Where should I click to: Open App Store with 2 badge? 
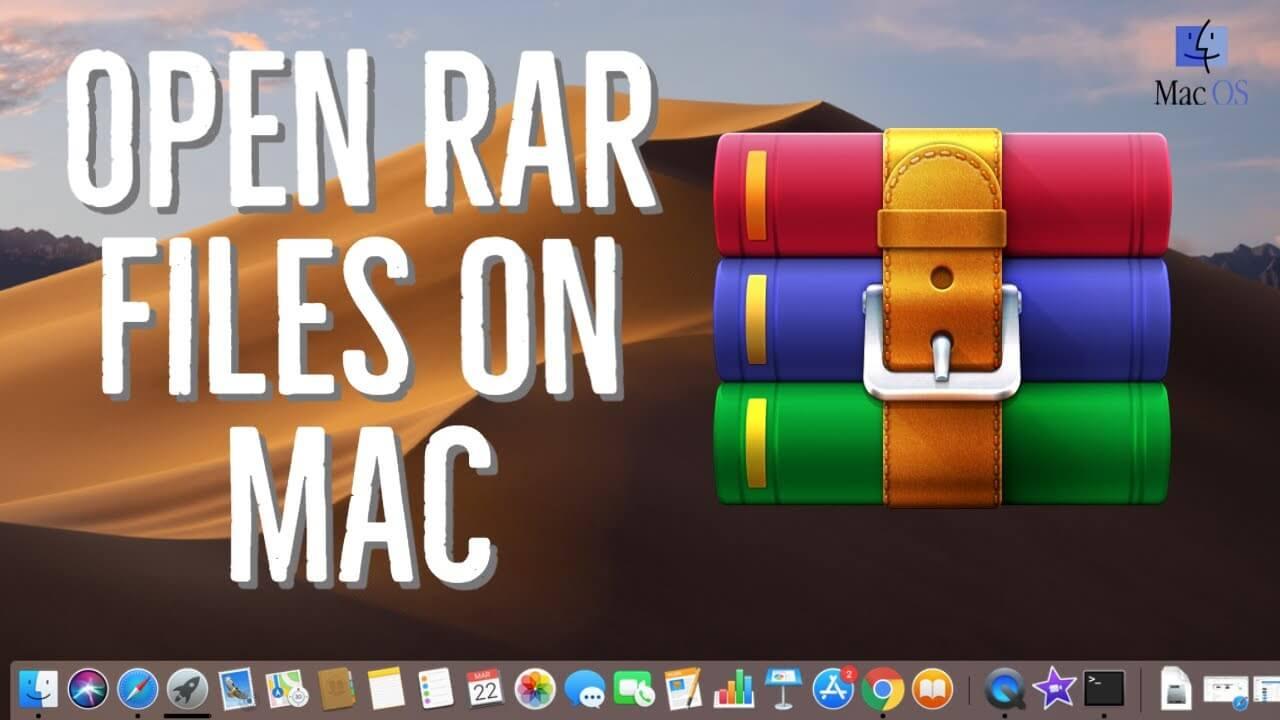(833, 688)
